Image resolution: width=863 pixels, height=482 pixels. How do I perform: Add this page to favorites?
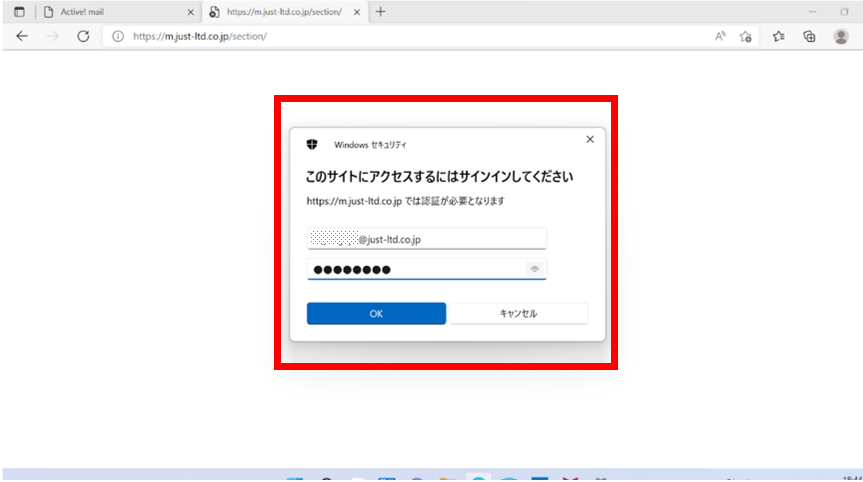745,36
